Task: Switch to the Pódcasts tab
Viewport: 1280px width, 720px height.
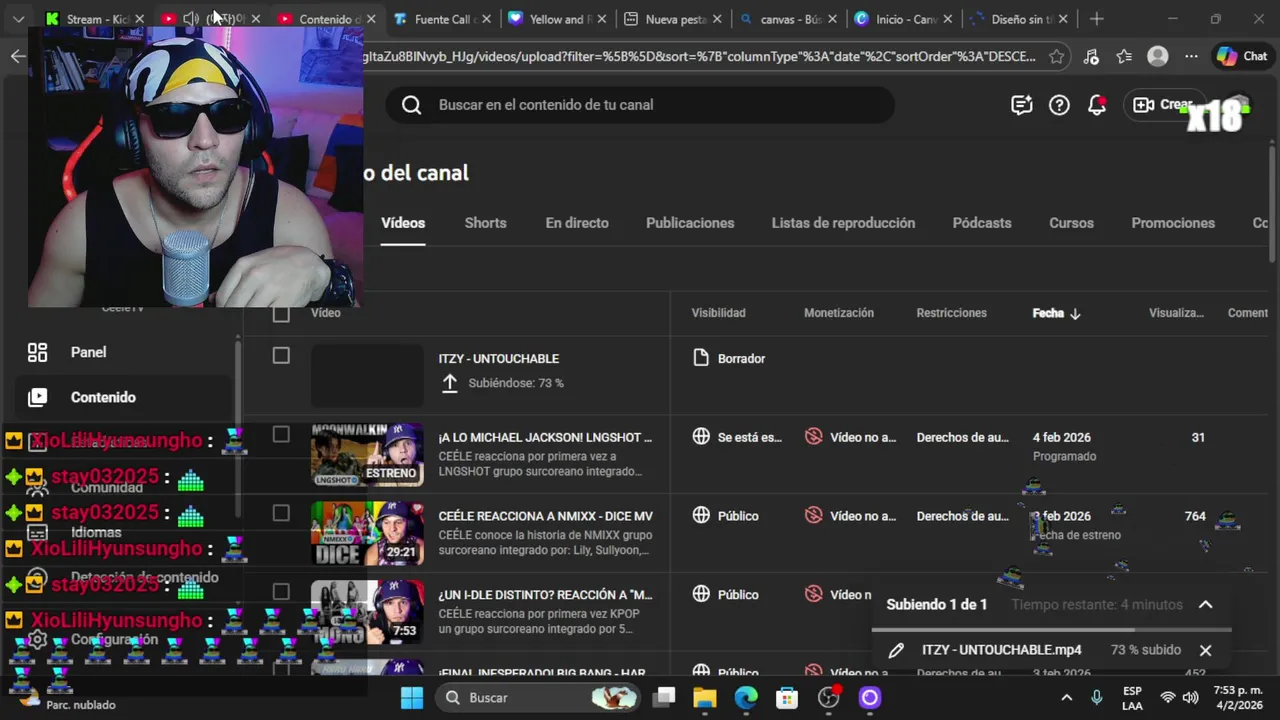Action: pyautogui.click(x=982, y=223)
